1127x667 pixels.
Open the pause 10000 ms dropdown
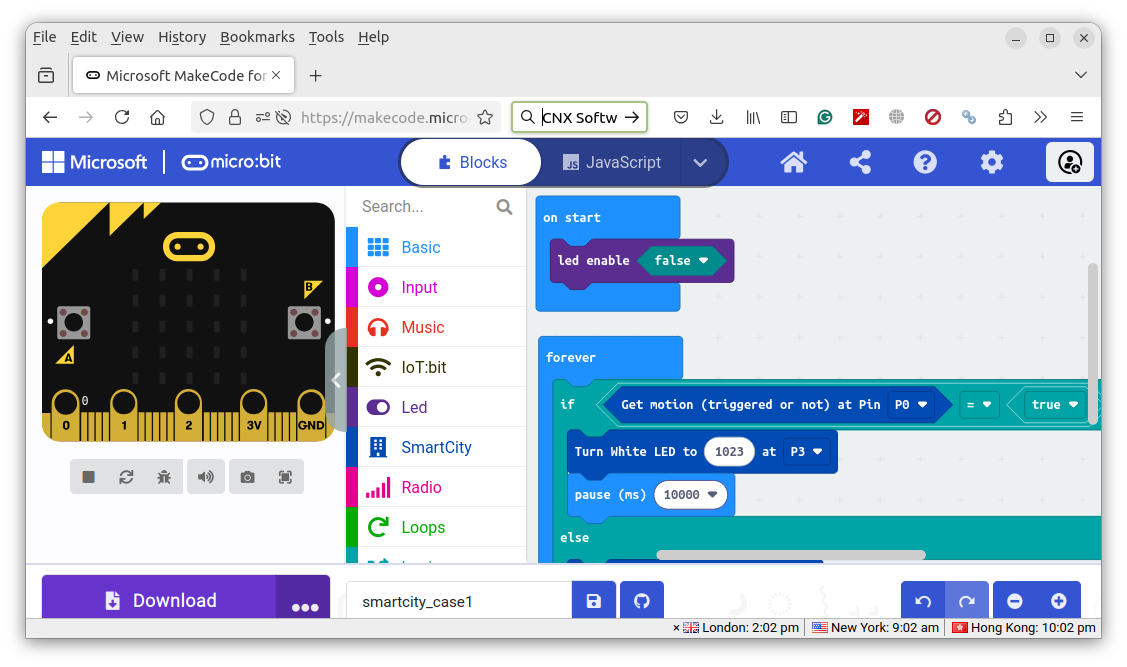pos(690,494)
